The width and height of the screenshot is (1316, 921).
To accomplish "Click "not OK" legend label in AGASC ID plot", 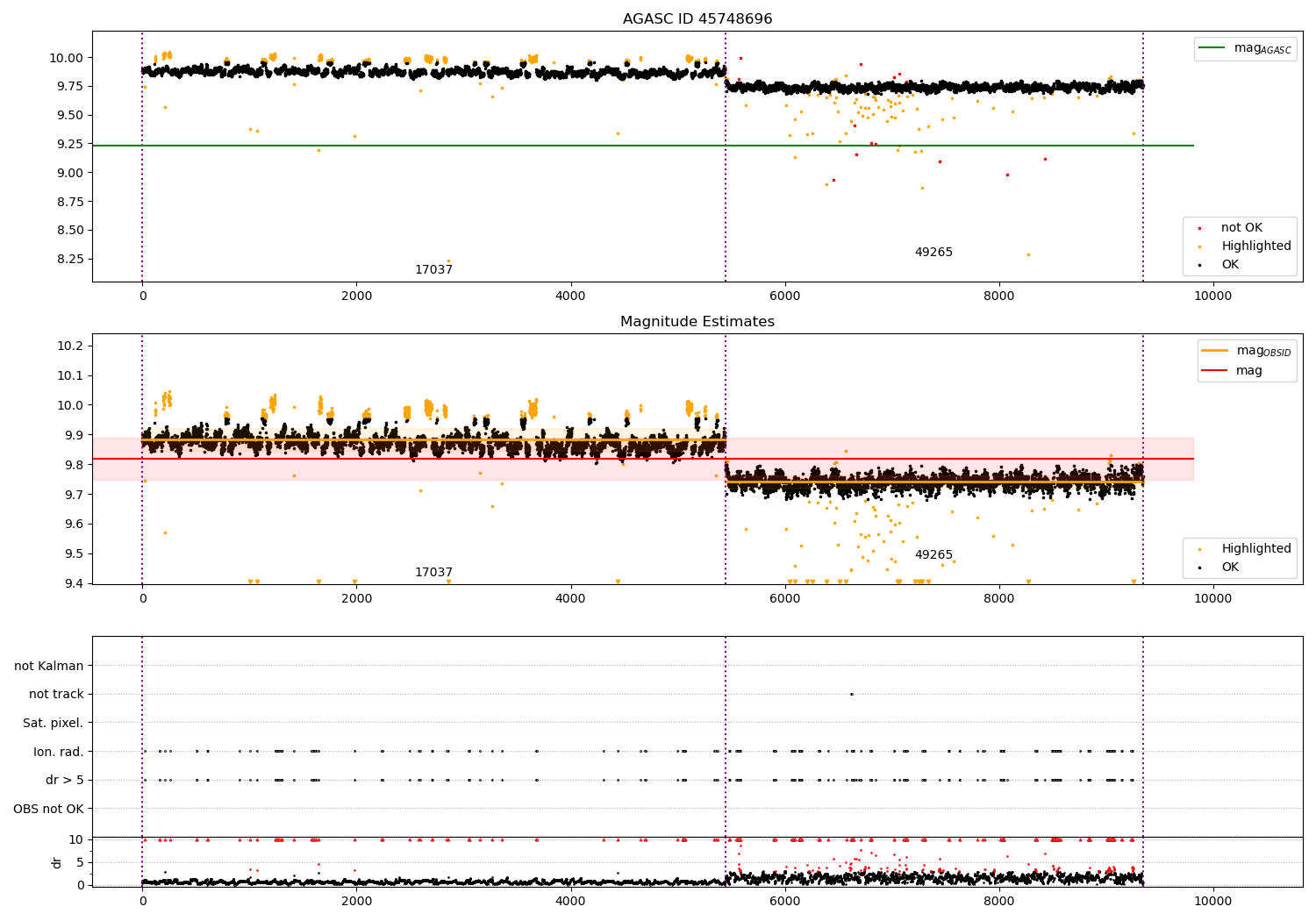I will point(1241,228).
